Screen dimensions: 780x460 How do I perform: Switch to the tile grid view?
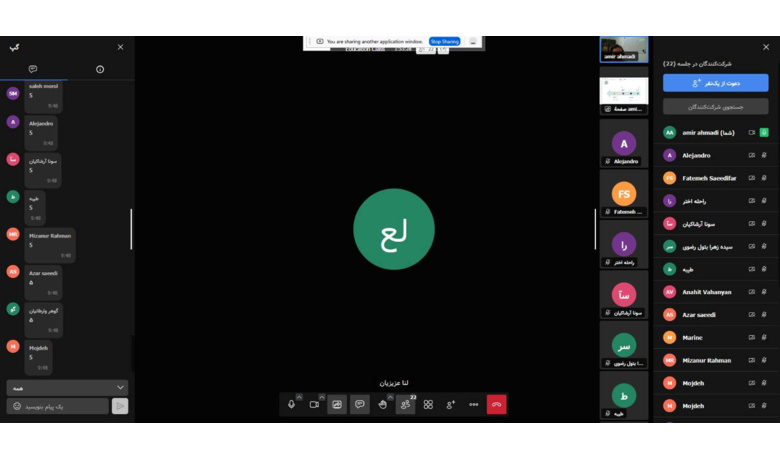coord(428,404)
